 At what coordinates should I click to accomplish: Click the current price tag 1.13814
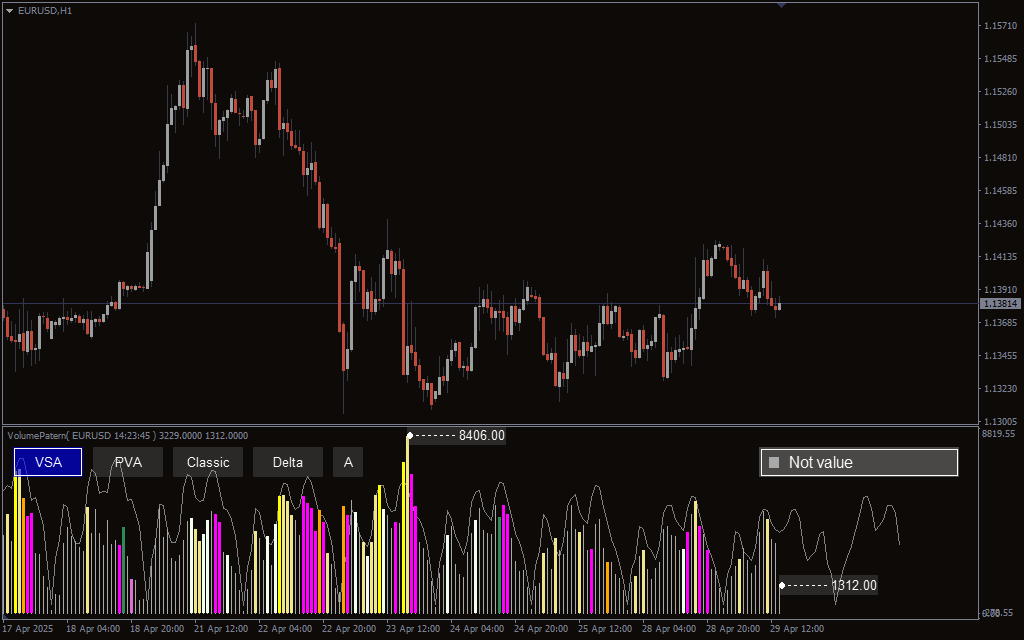[x=1000, y=303]
